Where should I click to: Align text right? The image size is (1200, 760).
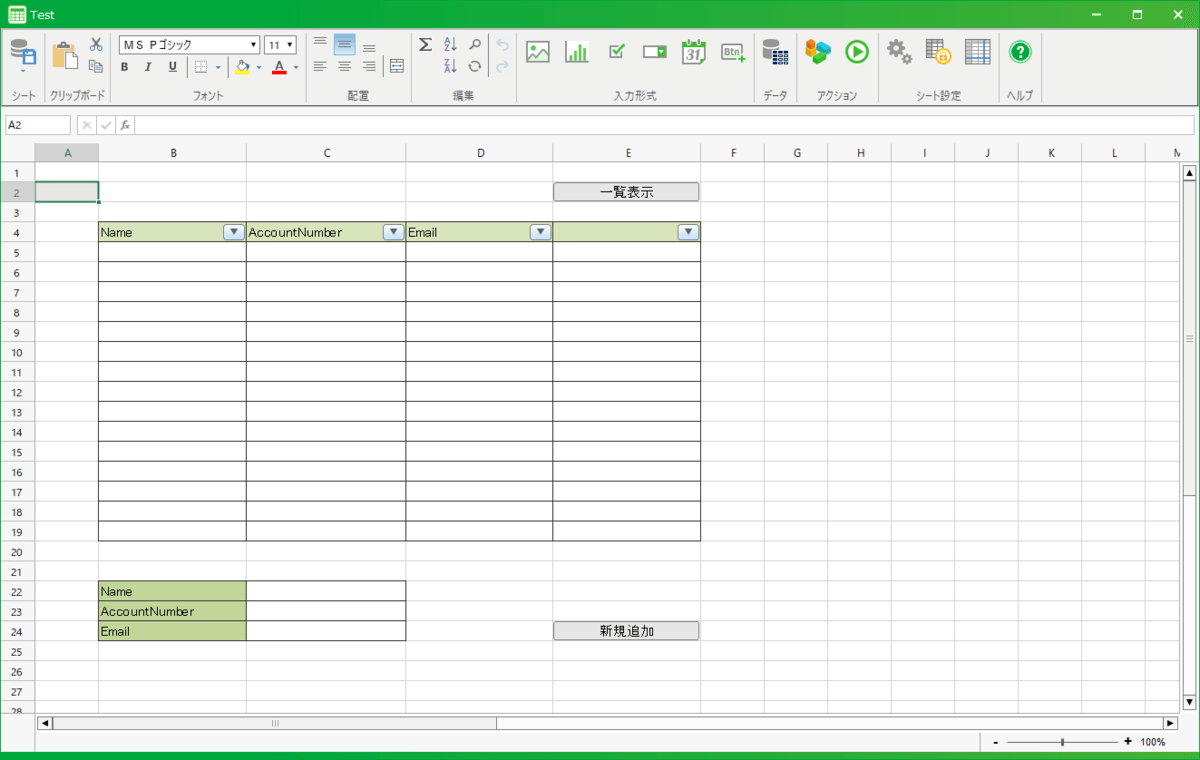click(369, 66)
